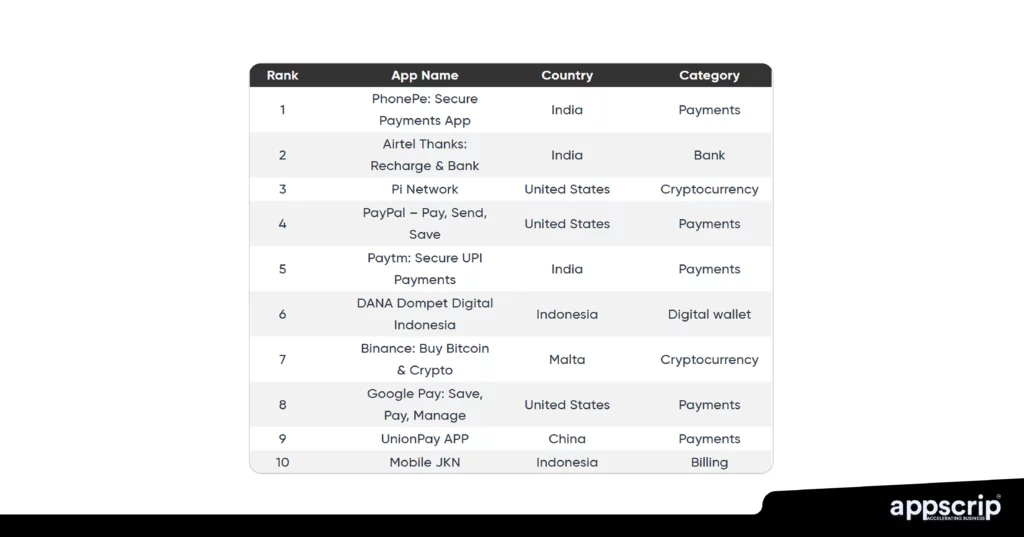Viewport: 1024px width, 537px height.
Task: Click Binance: Buy Bitcoin & Crypto
Action: point(425,359)
